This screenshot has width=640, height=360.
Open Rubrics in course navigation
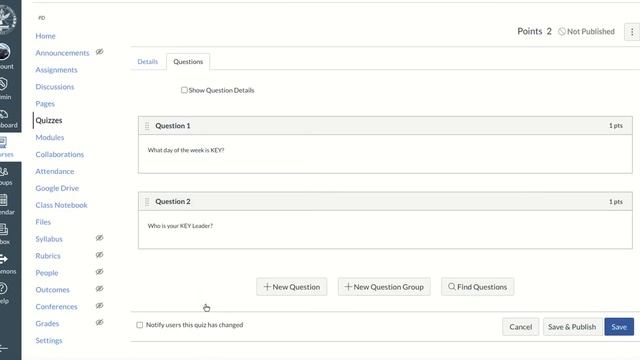click(48, 256)
